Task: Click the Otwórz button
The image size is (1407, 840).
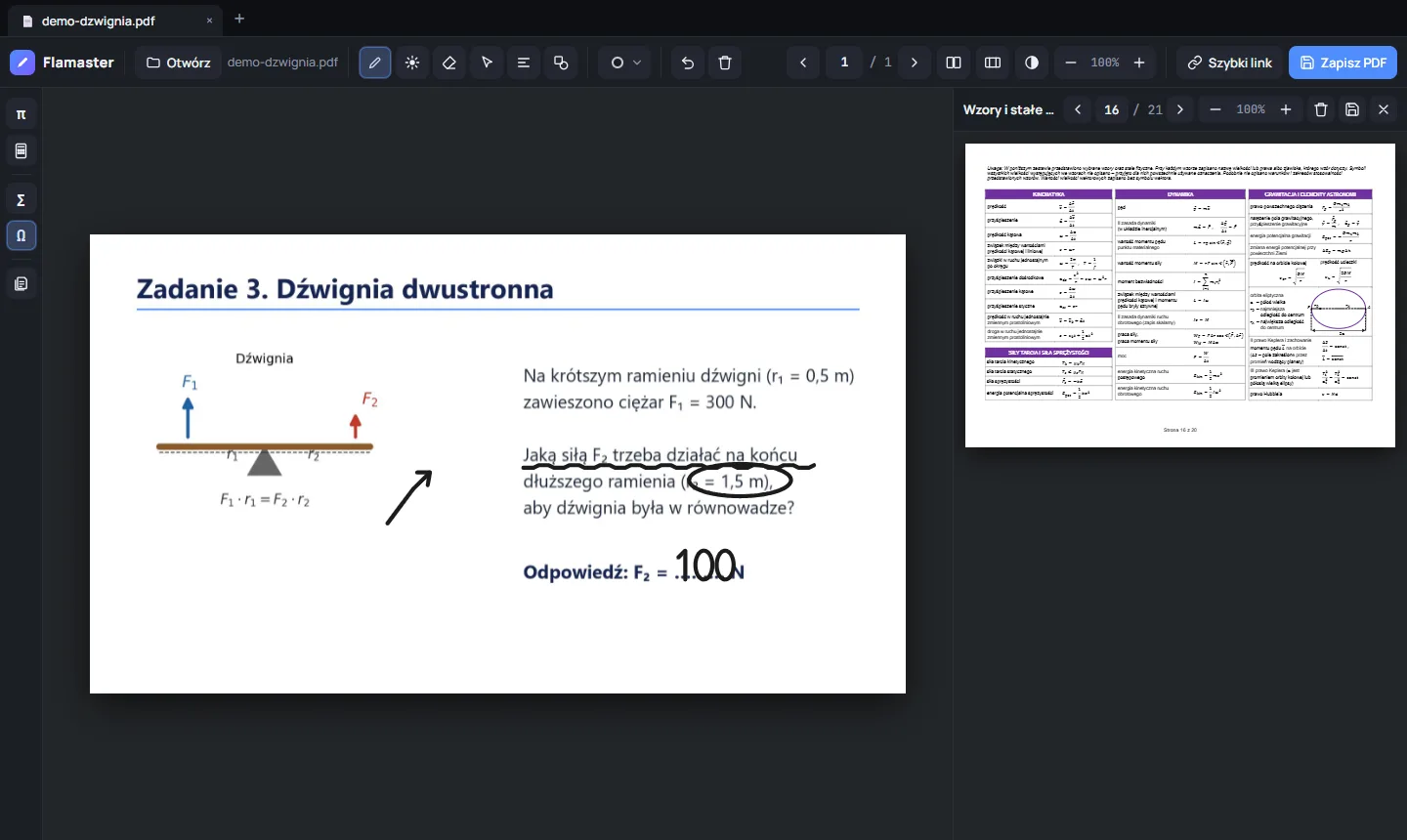Action: 178,63
